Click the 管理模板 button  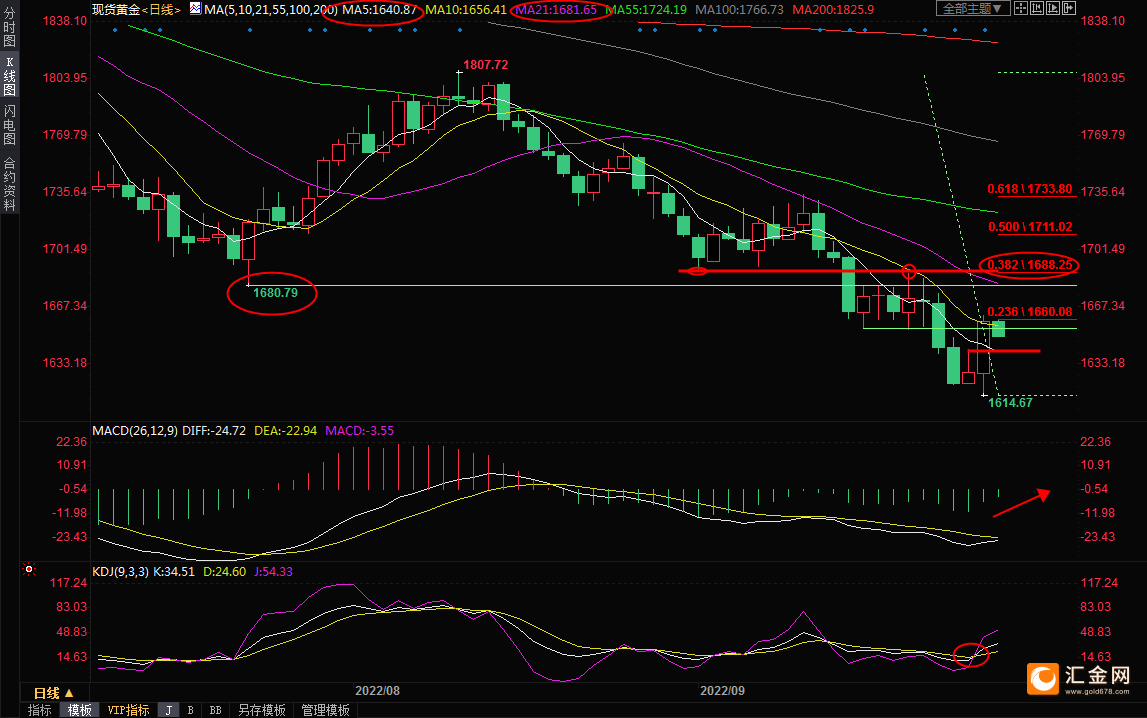click(x=325, y=710)
